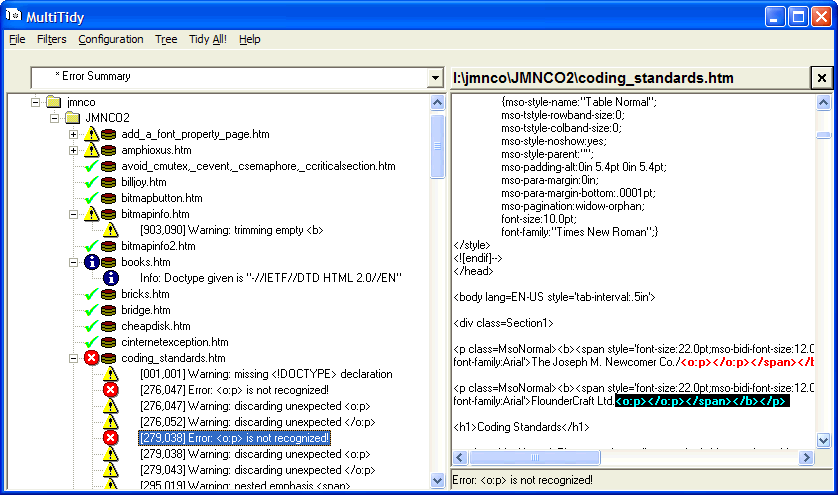838x495 pixels.
Task: Collapse the jmnco folder node
Action: pos(35,102)
